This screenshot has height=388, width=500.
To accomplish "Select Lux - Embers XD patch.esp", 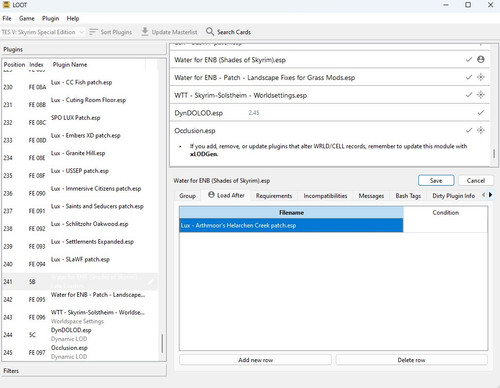I will 80,140.
